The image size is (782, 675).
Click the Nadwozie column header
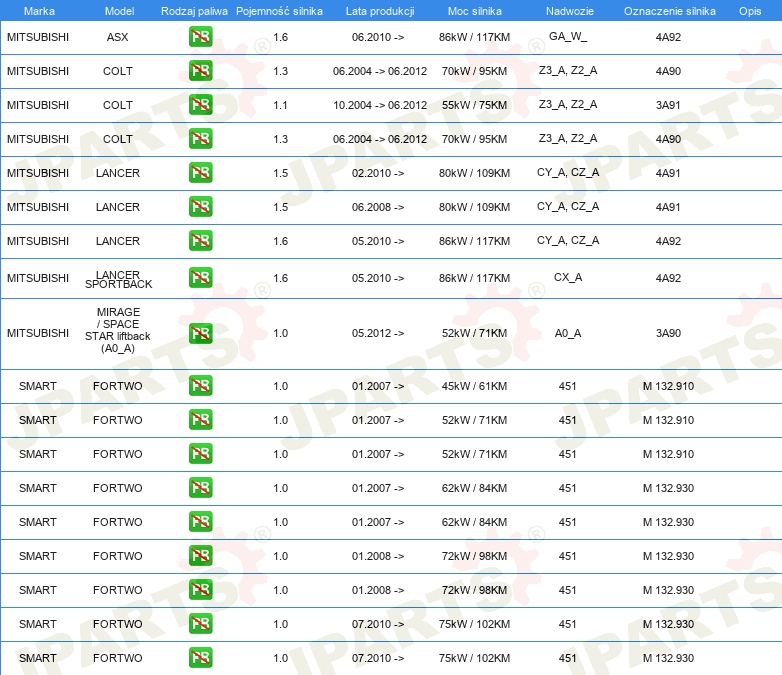567,10
